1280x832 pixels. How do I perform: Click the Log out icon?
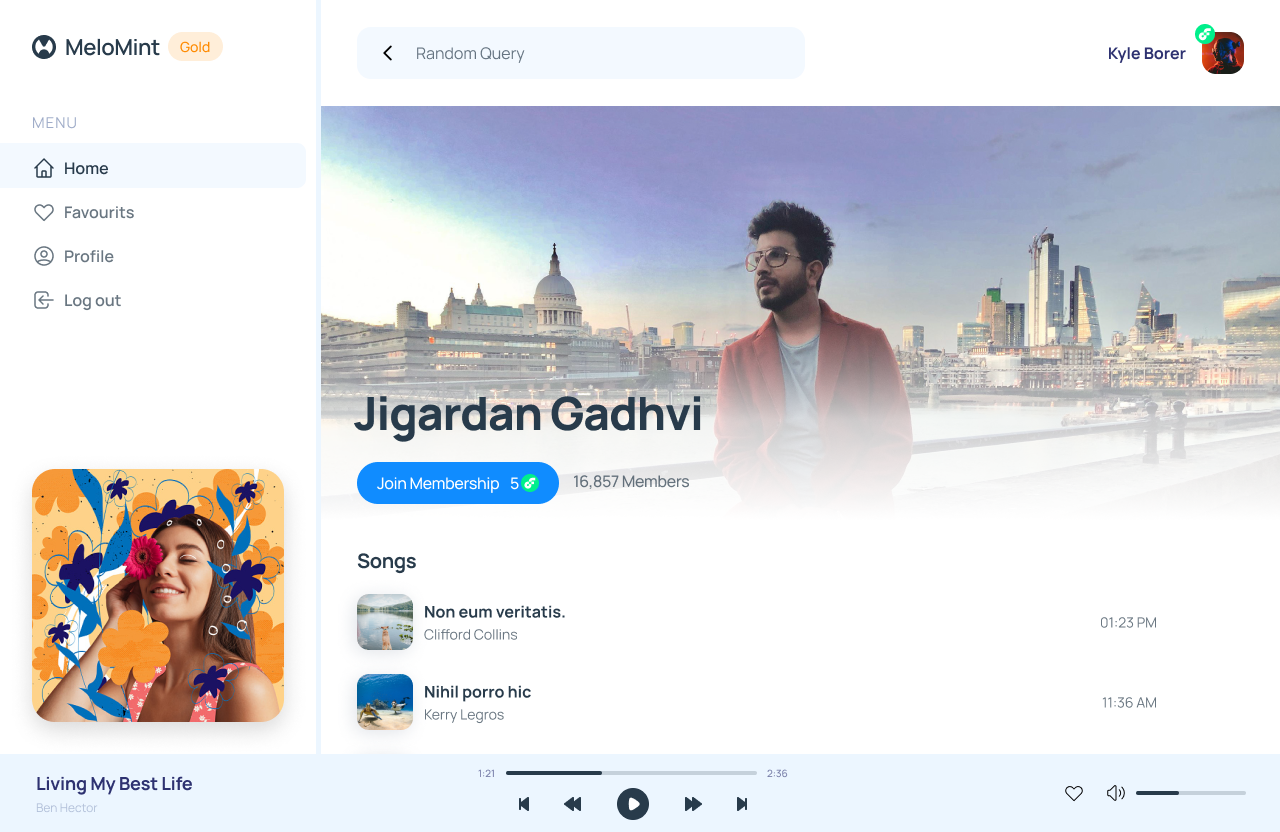pos(43,300)
